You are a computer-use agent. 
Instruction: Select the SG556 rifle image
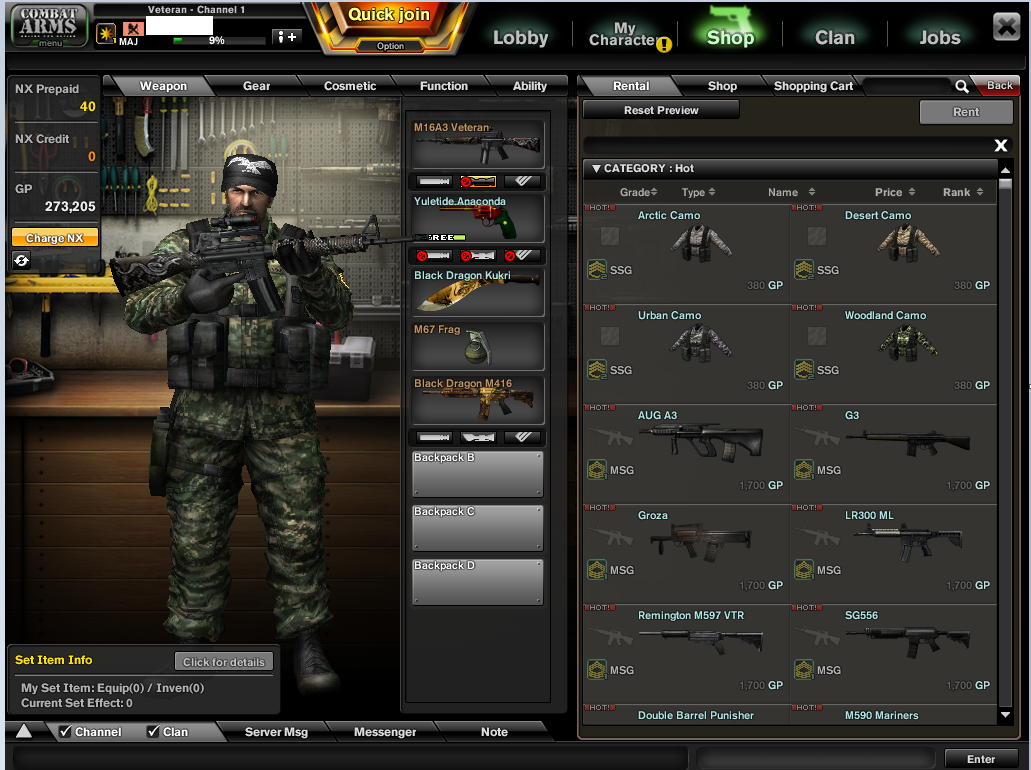(908, 641)
